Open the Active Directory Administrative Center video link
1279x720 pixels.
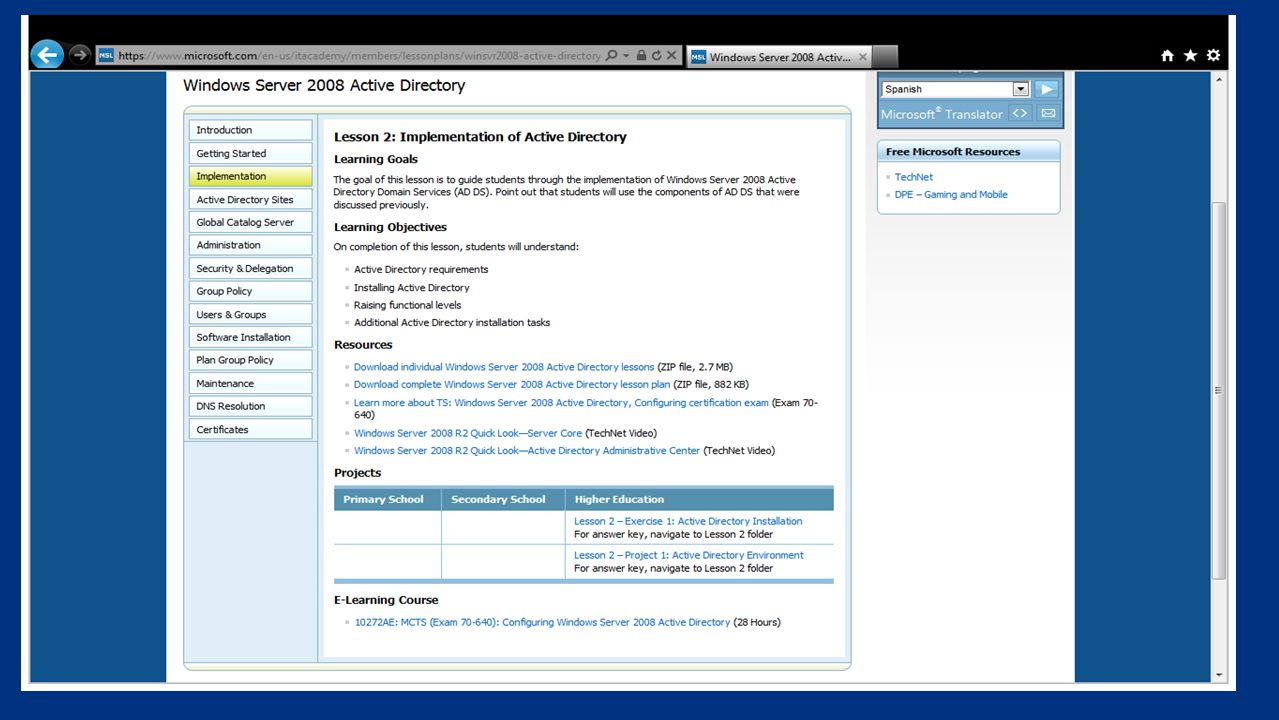click(x=527, y=451)
